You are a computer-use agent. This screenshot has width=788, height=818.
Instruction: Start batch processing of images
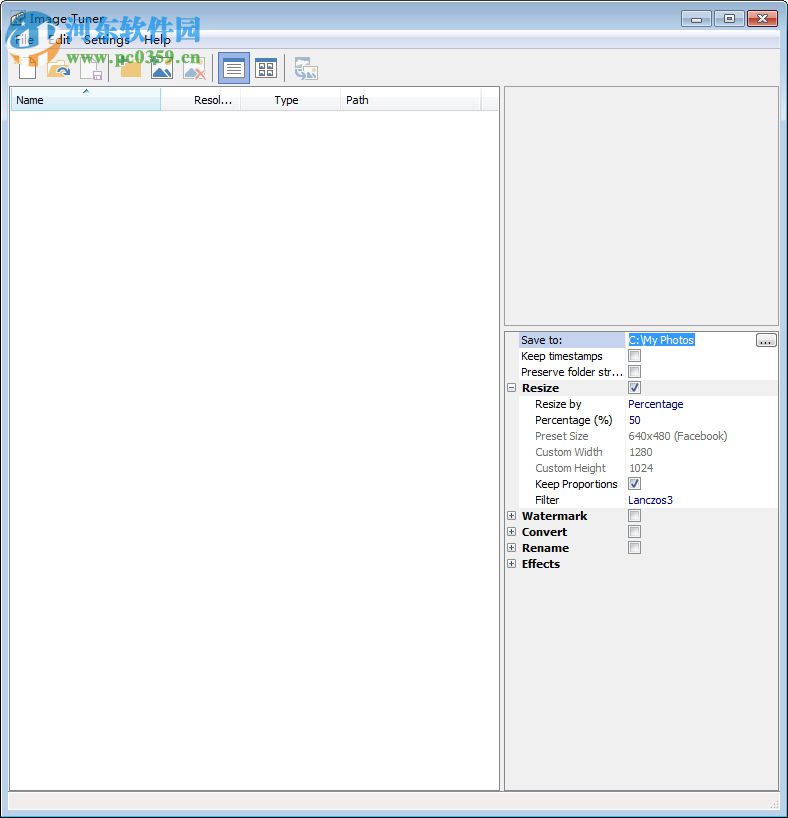click(306, 68)
